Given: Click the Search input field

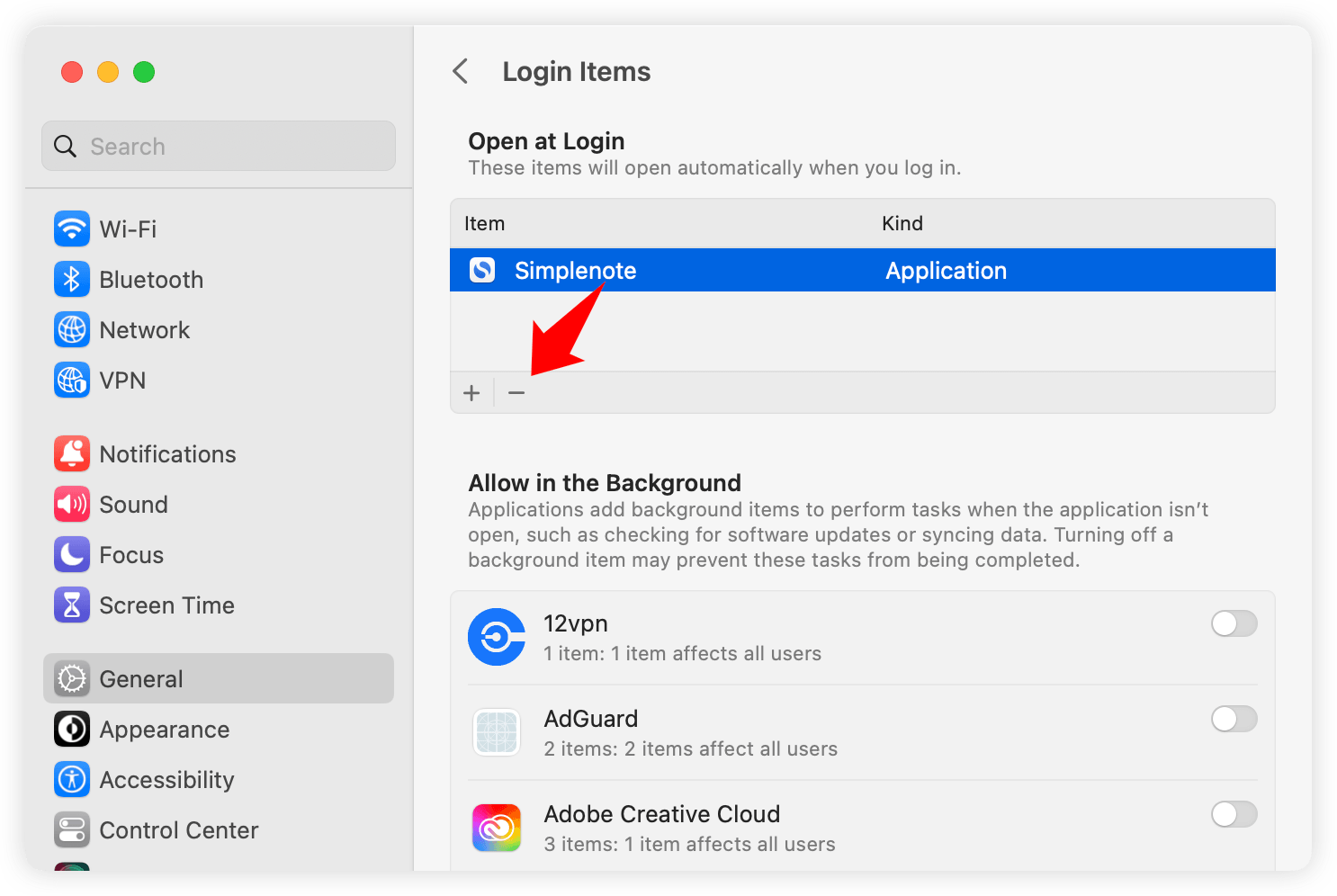Looking at the screenshot, I should (x=219, y=146).
